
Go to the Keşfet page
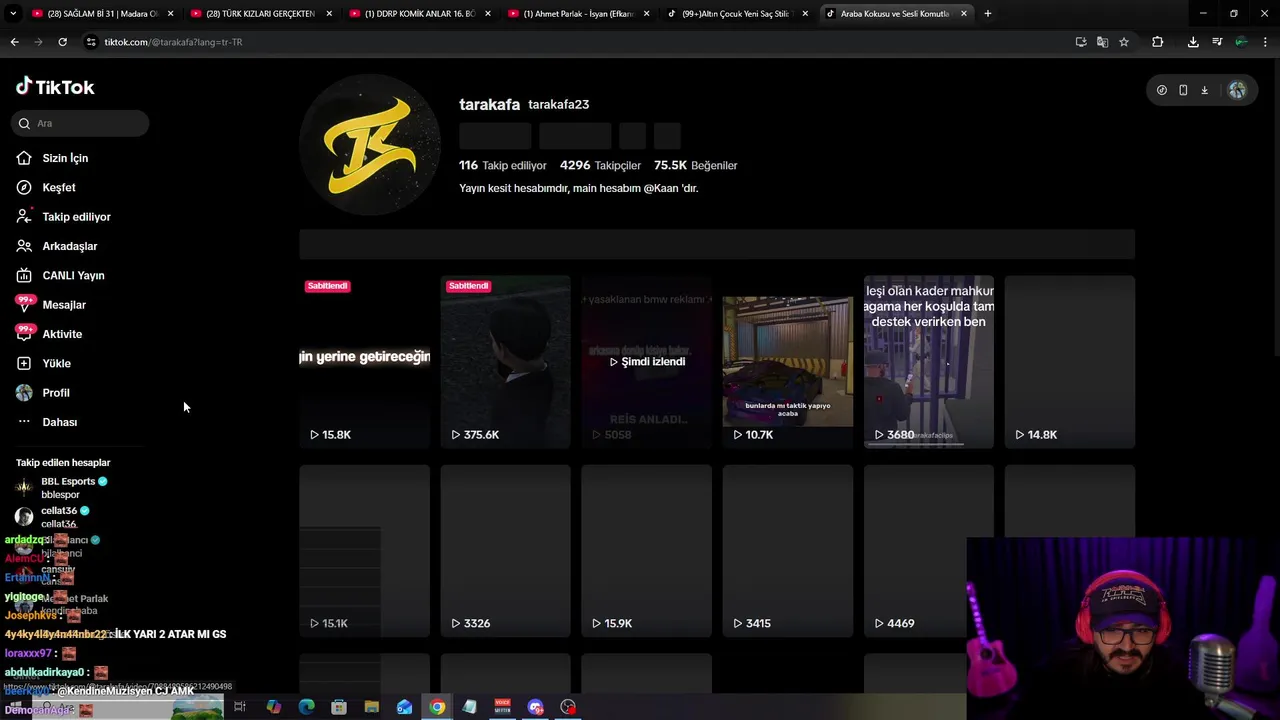58,187
